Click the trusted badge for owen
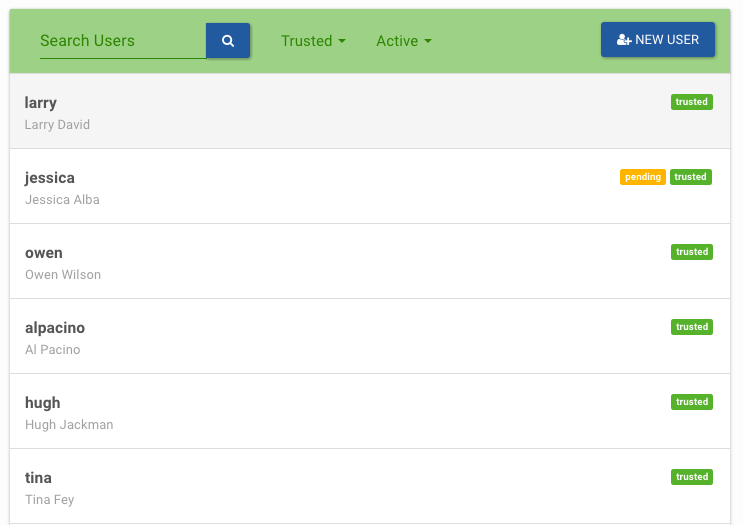This screenshot has height=525, width=743. 691,252
